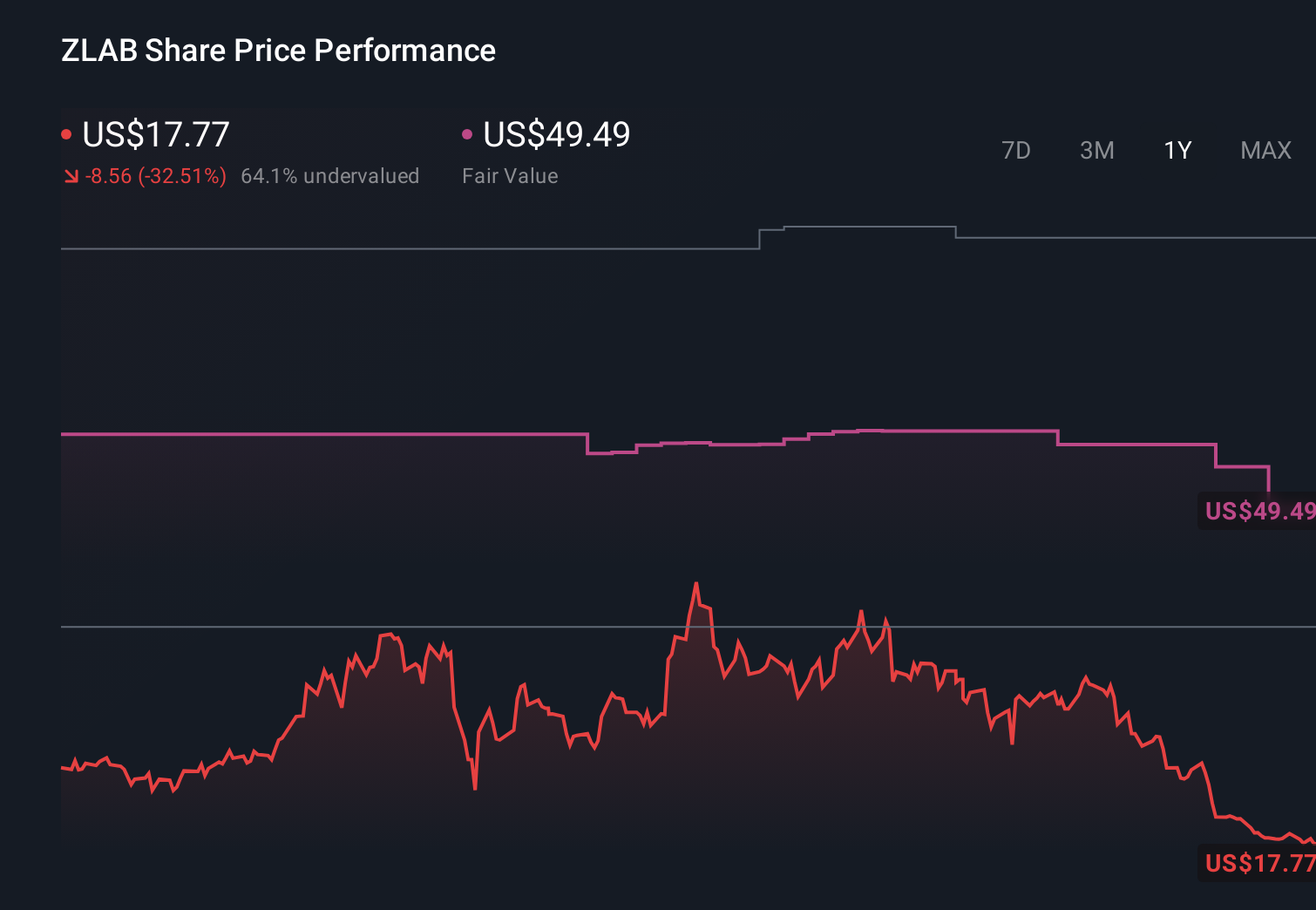Open the 64.1% undervalued breakdown
1316x910 pixels.
tap(330, 175)
